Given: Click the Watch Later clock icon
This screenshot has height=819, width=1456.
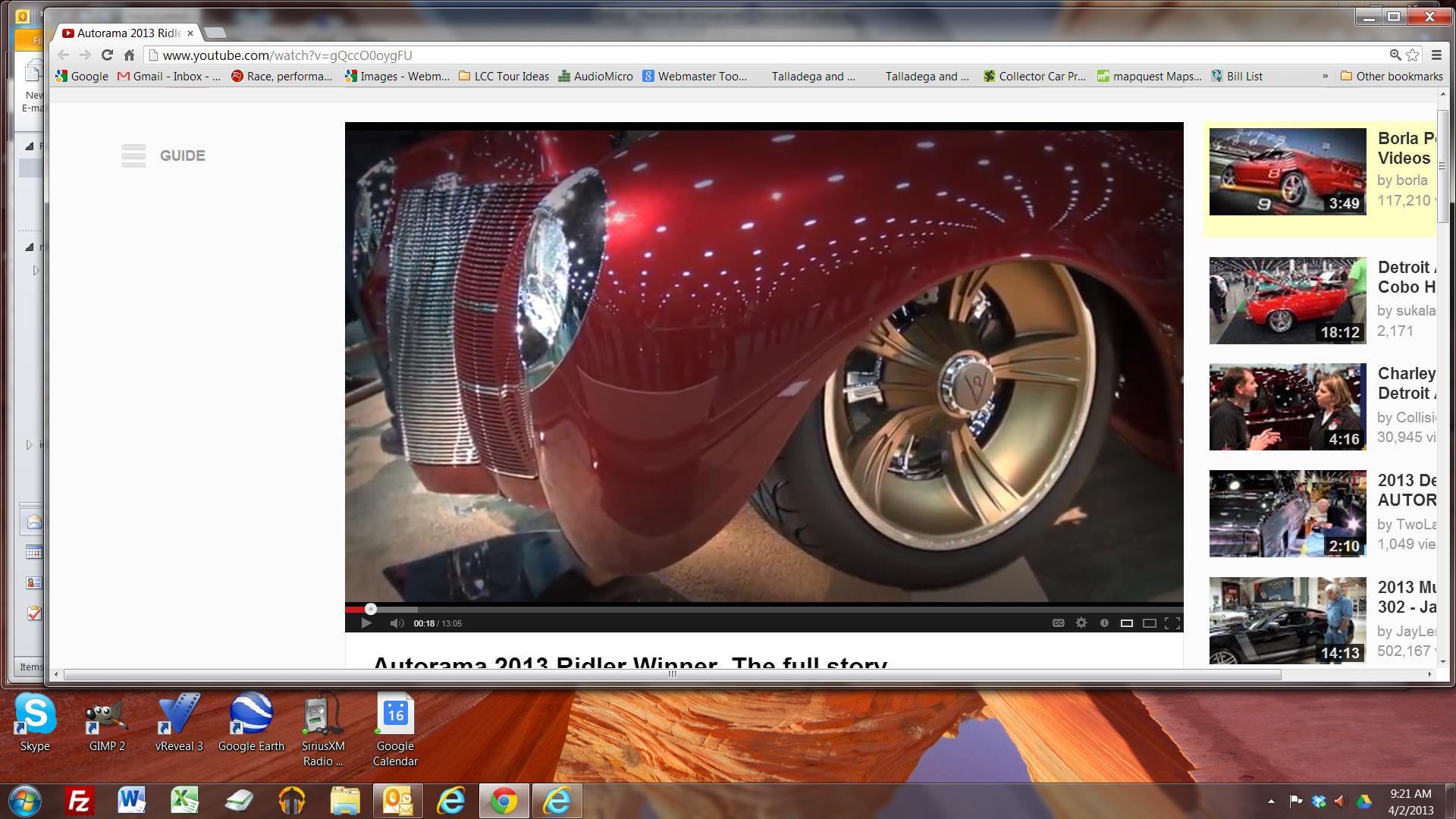Looking at the screenshot, I should [x=1104, y=623].
